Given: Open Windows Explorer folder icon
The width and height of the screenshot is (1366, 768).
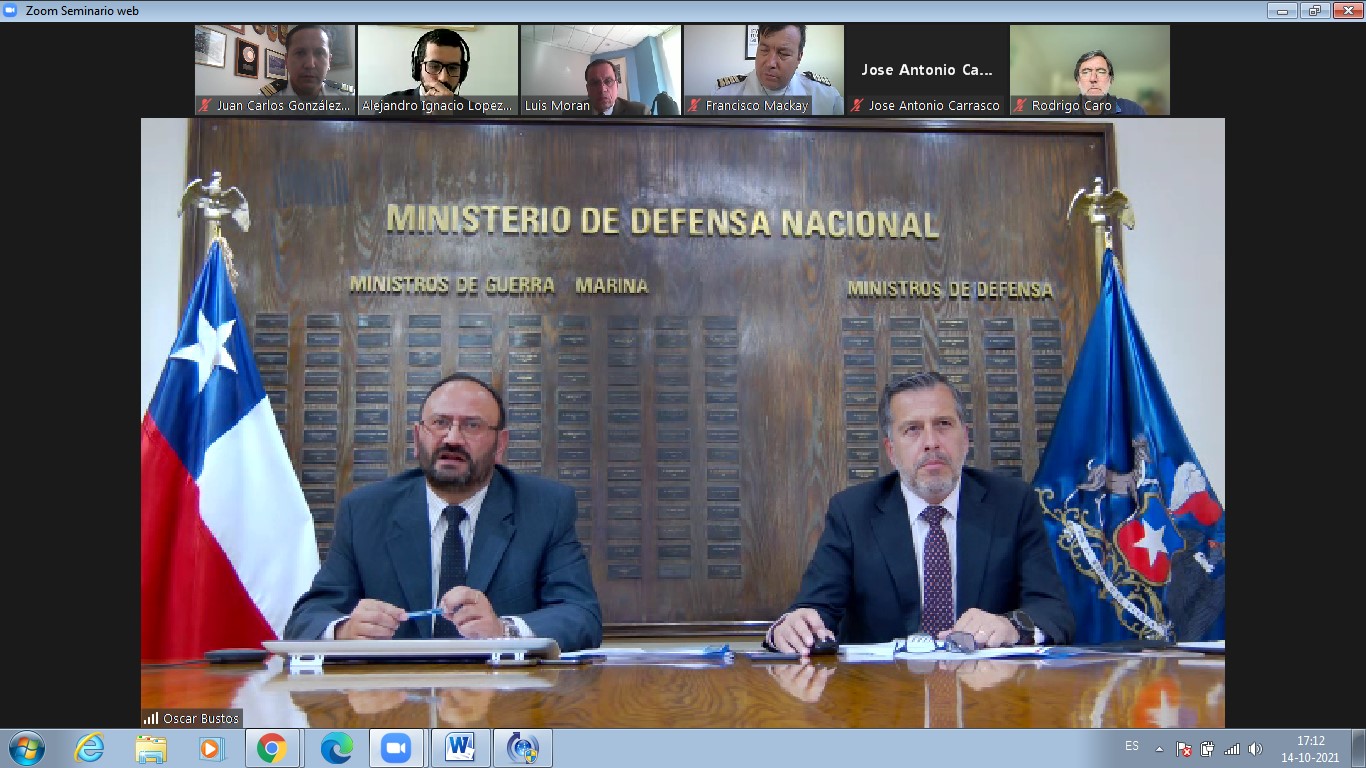Looking at the screenshot, I should click(151, 748).
